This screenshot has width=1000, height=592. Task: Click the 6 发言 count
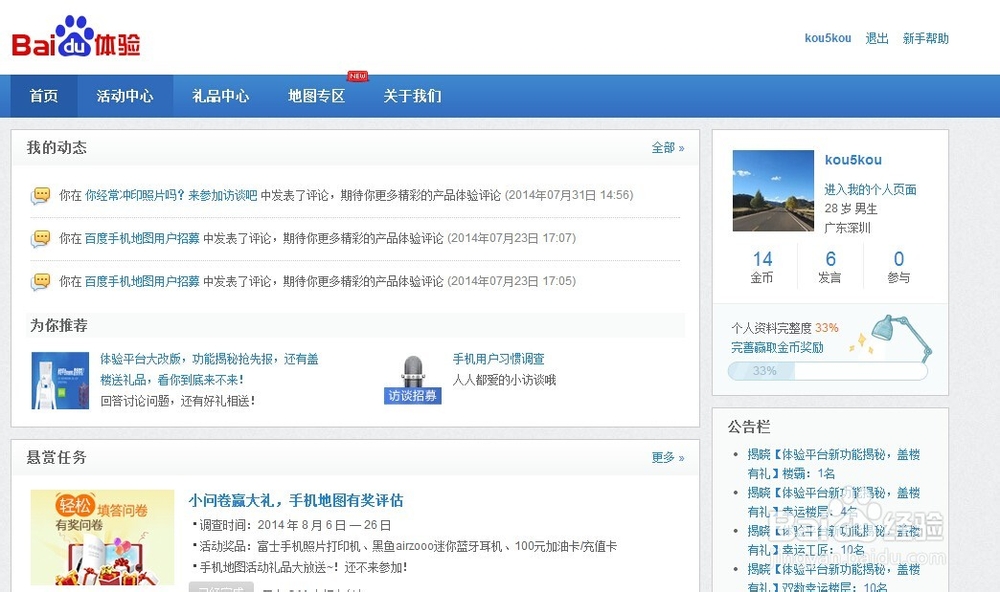pyautogui.click(x=830, y=267)
